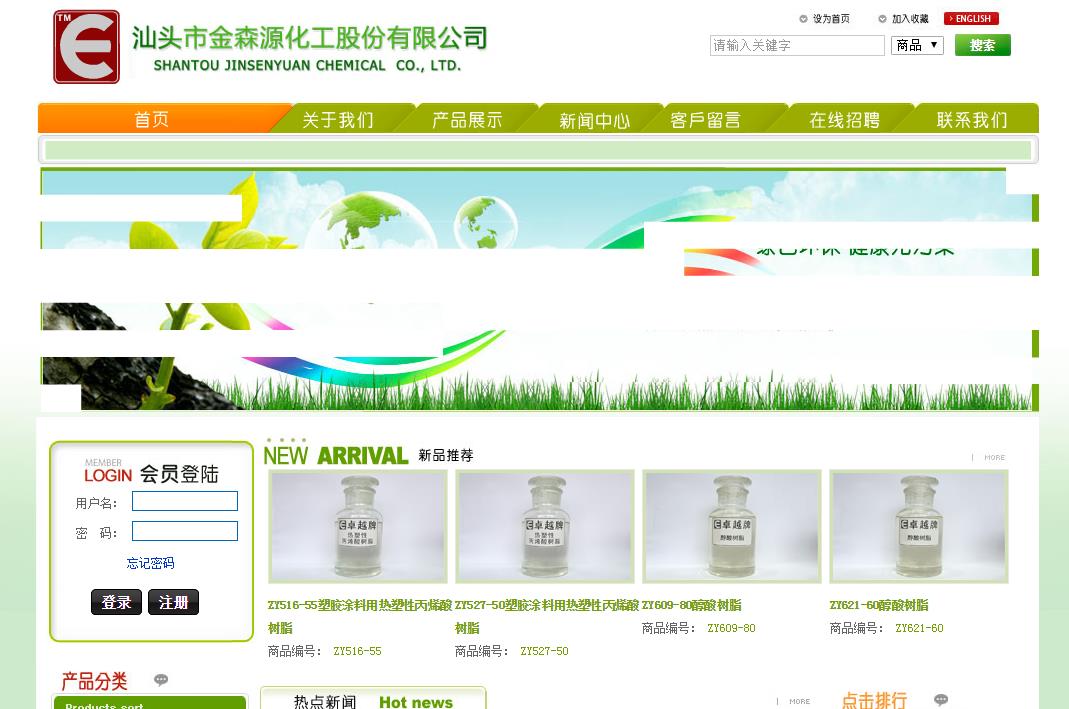Click the 设为首页 link
Screen dimensions: 1069x709
(831, 19)
